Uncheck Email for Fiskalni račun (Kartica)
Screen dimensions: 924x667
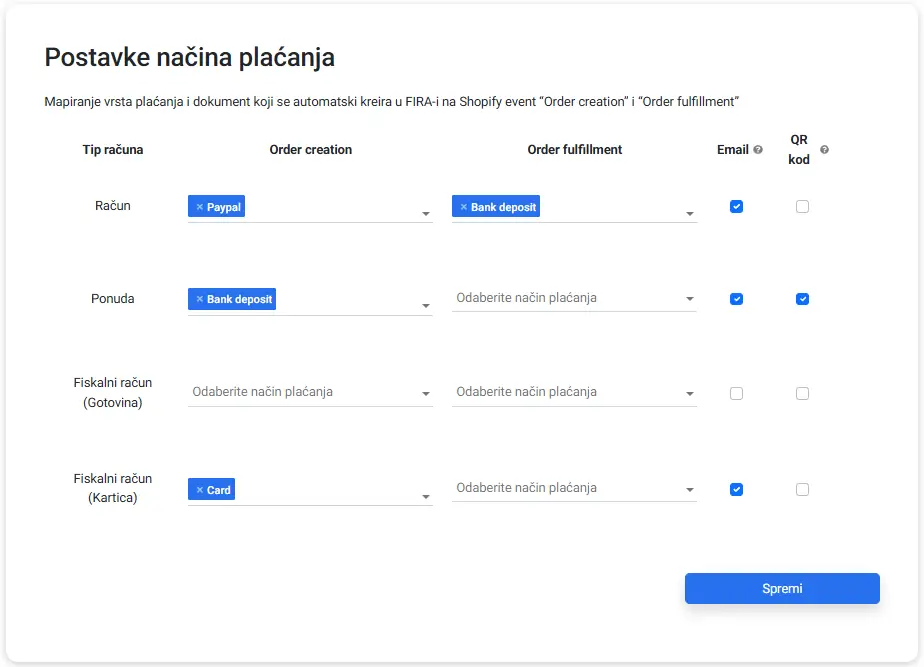coord(736,490)
